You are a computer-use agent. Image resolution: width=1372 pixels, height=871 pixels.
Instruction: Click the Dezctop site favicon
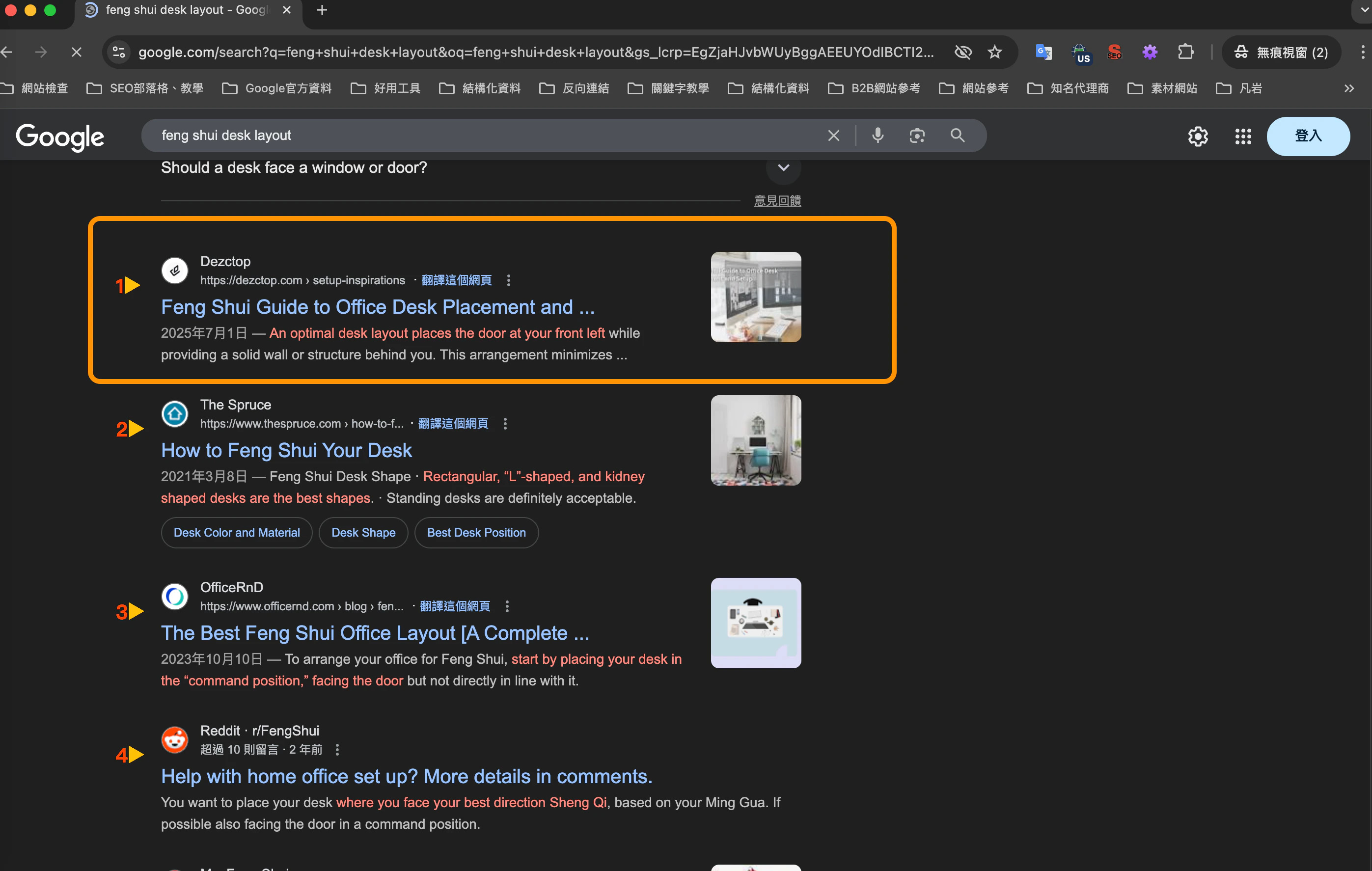coord(175,271)
